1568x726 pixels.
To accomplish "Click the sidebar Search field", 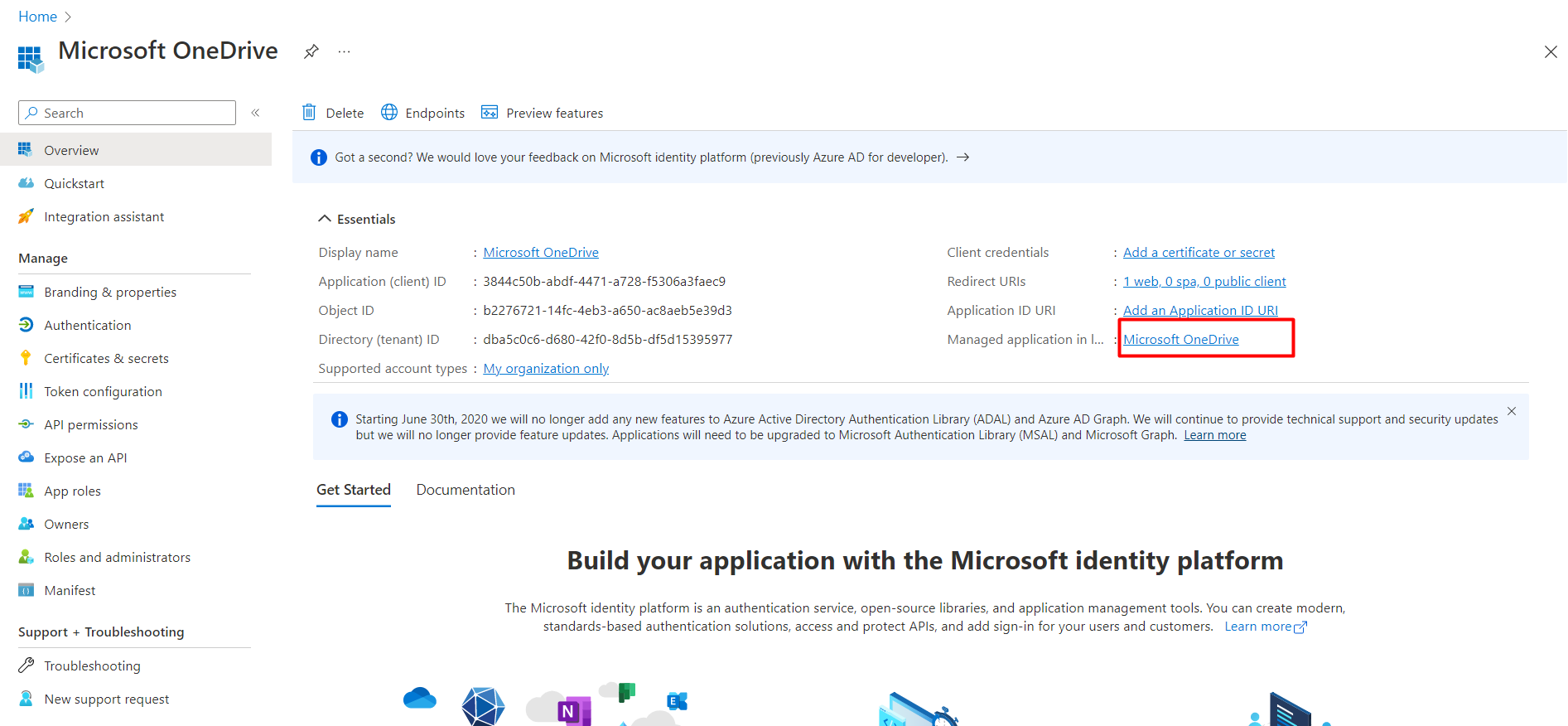I will [127, 113].
